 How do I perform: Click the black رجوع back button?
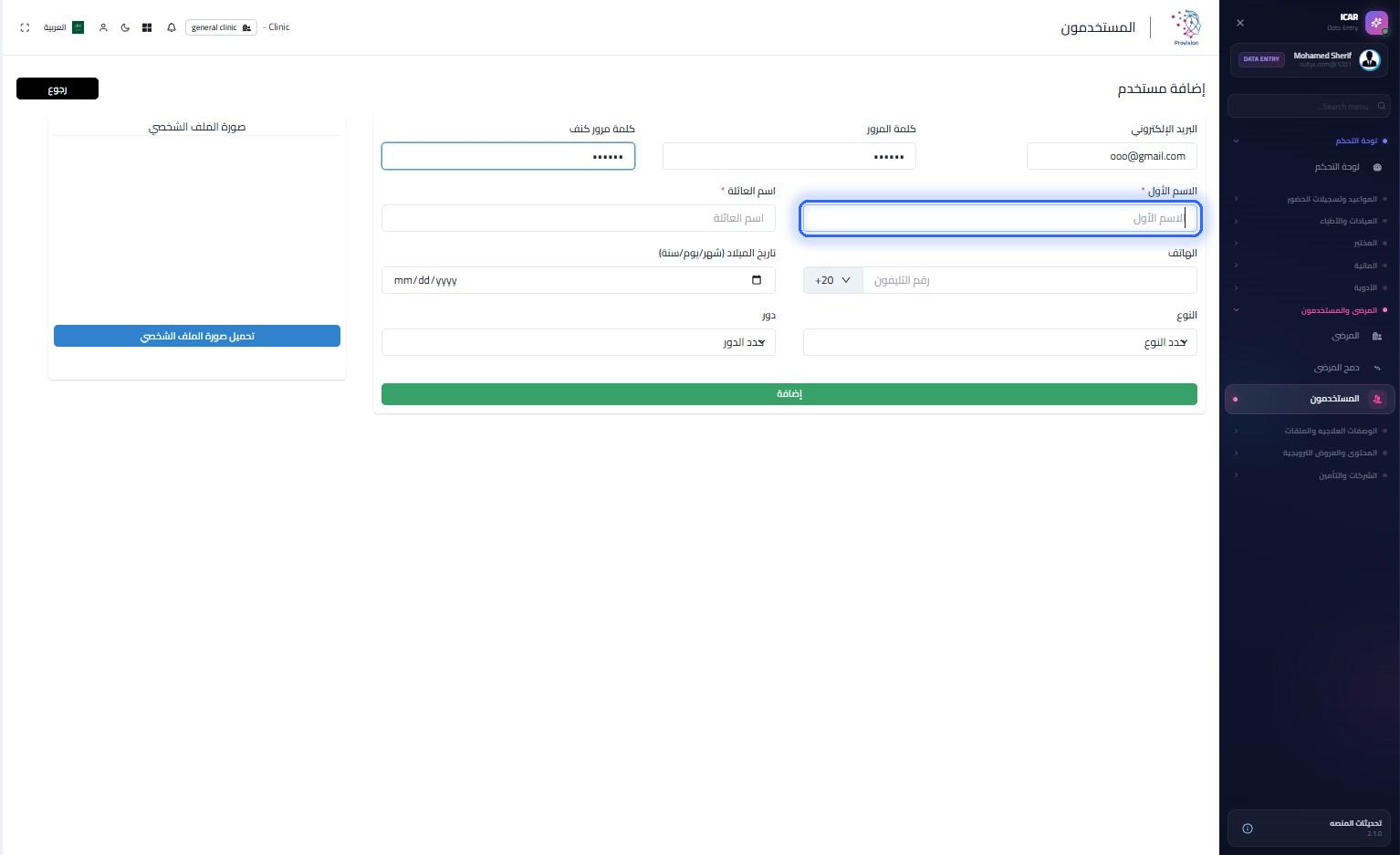57,89
